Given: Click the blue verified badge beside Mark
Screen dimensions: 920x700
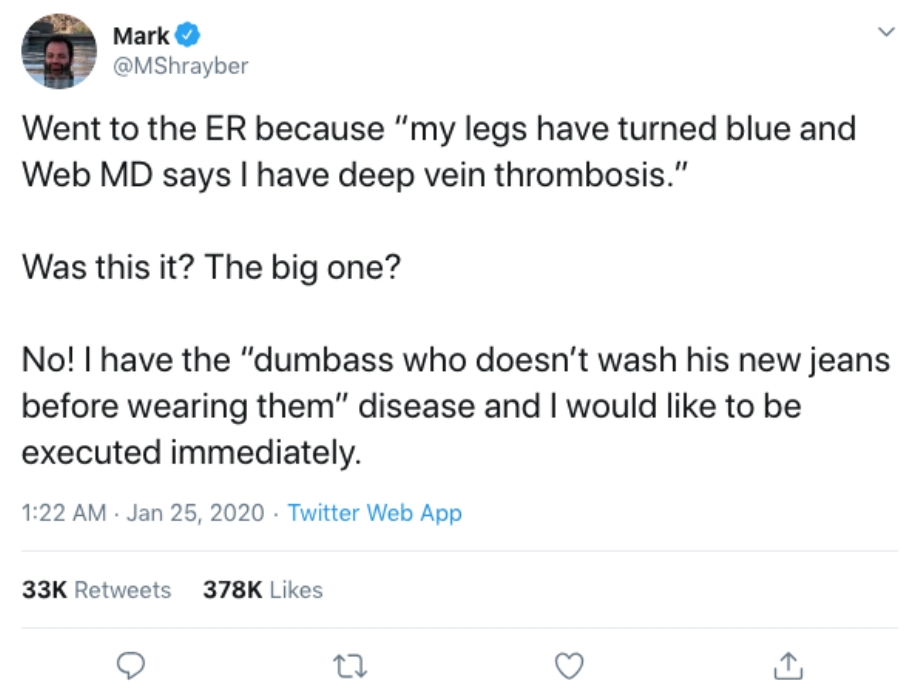Looking at the screenshot, I should coord(188,37).
